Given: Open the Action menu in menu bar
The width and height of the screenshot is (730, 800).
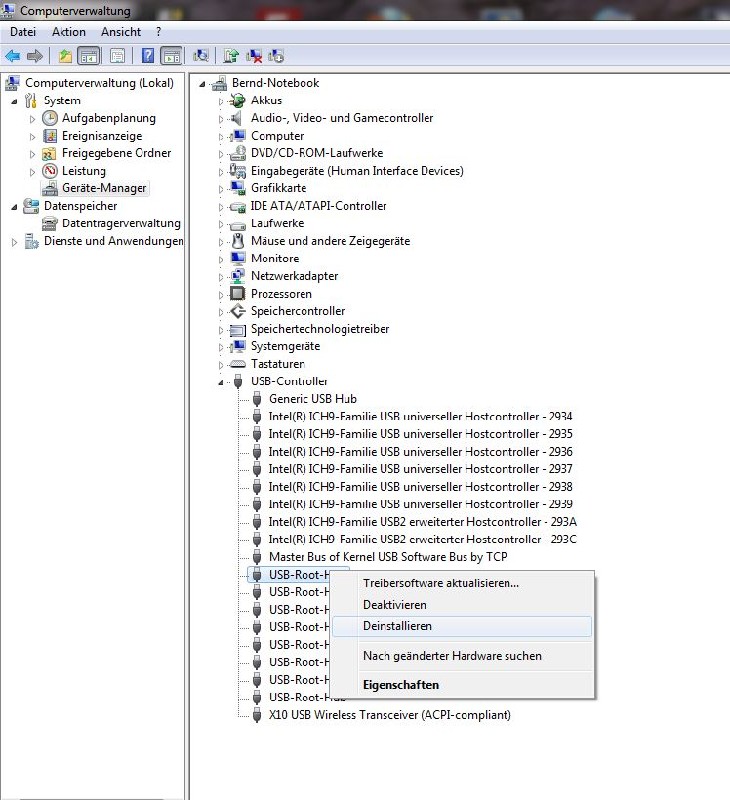Looking at the screenshot, I should [69, 32].
